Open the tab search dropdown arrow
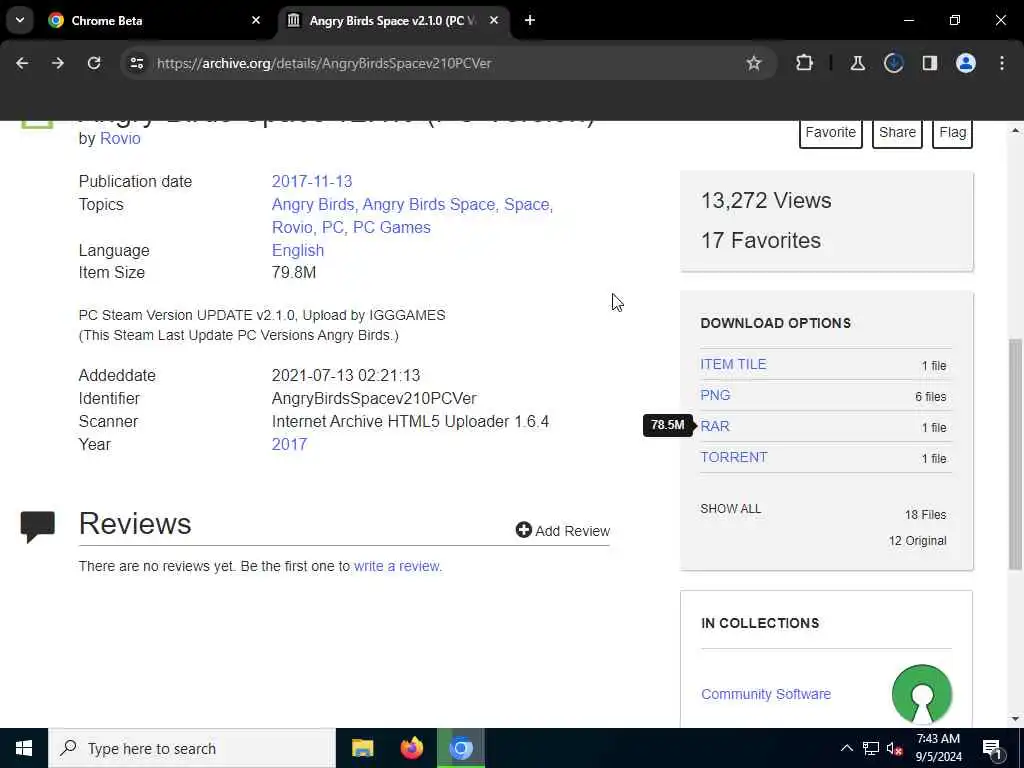1024x768 pixels. click(20, 20)
